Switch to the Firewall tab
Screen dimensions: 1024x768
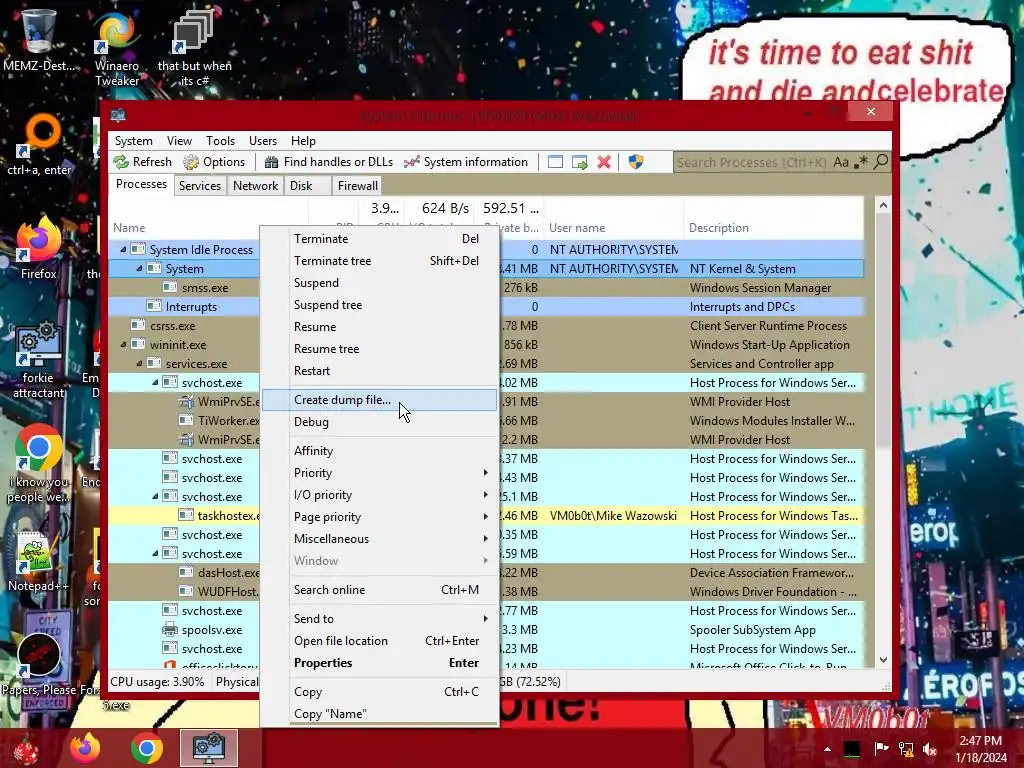(357, 186)
